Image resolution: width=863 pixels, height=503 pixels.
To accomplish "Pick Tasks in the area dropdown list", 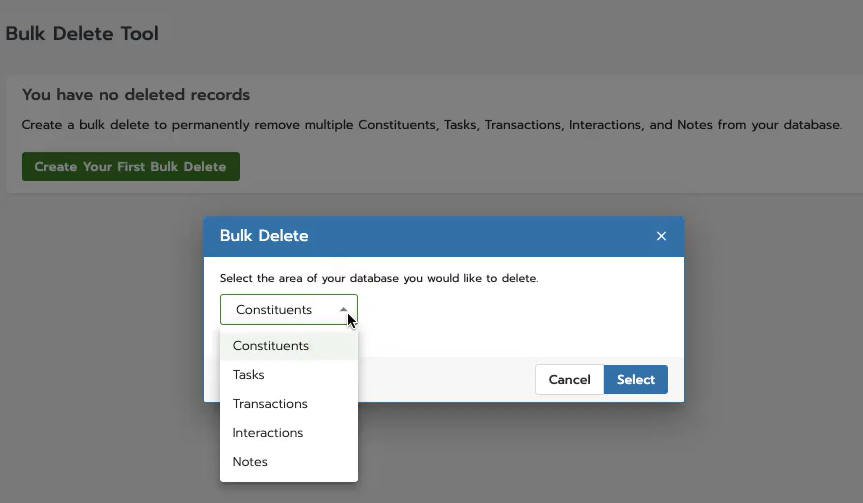I will [x=288, y=375].
